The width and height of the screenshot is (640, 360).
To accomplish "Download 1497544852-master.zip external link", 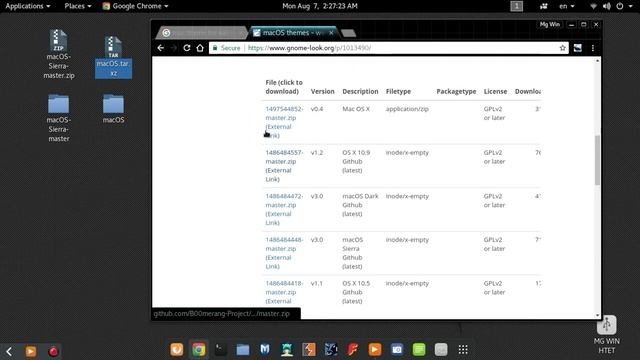I will [x=284, y=122].
